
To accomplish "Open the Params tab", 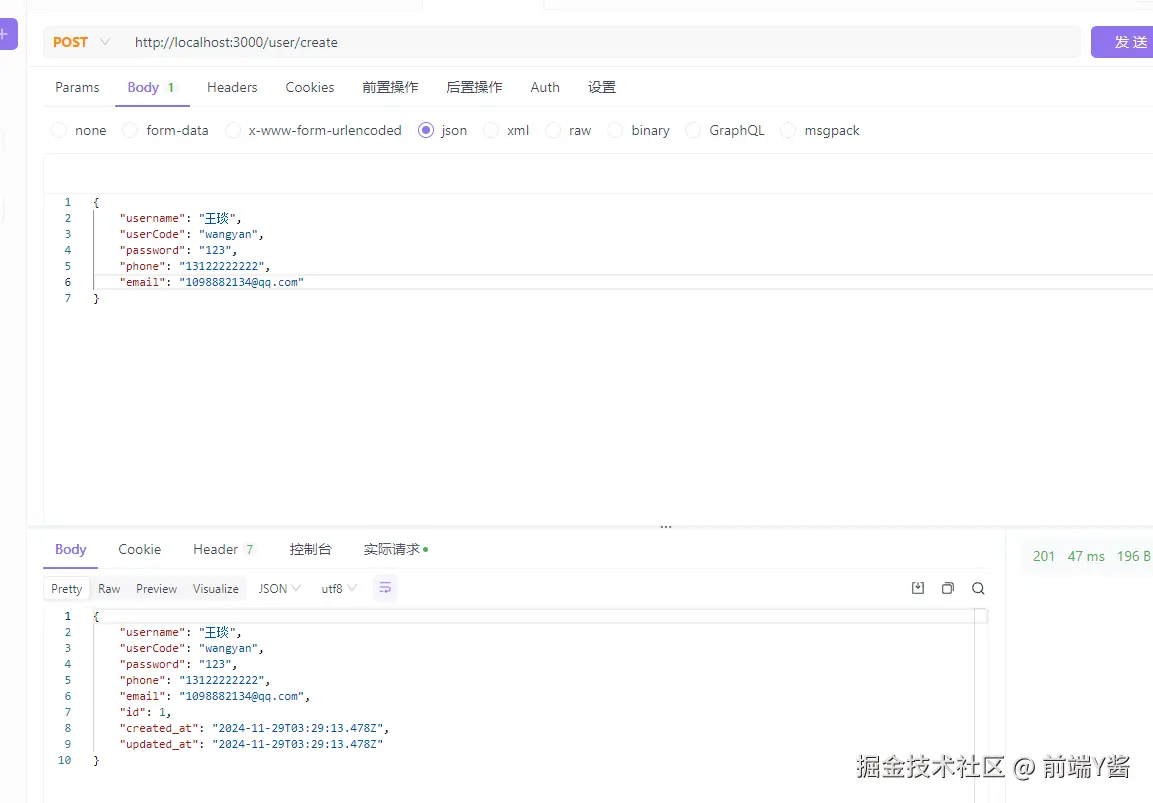I will pyautogui.click(x=77, y=88).
